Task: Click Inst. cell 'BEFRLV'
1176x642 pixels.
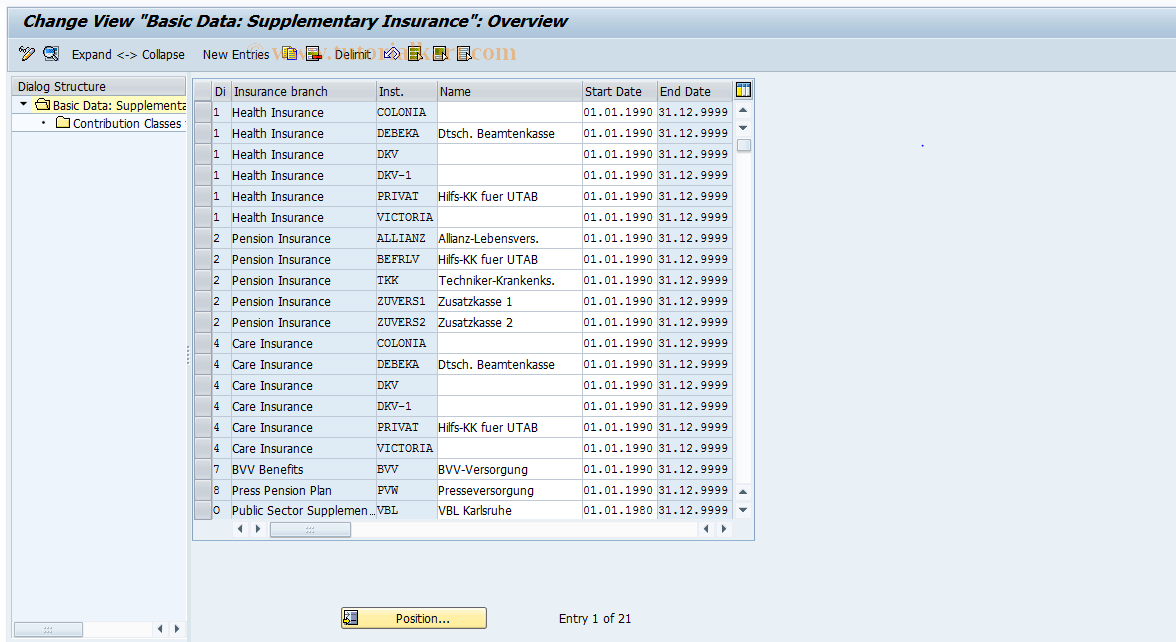Action: [406, 259]
